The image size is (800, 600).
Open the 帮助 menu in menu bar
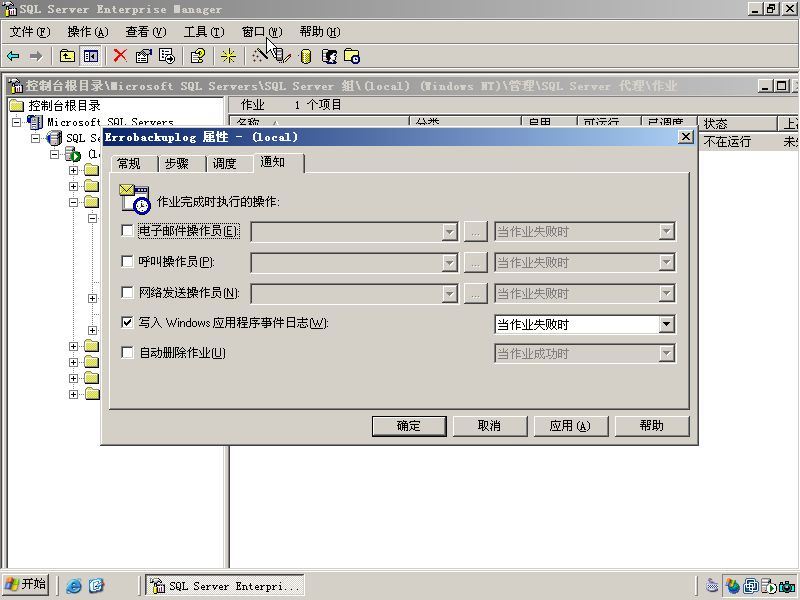(320, 32)
